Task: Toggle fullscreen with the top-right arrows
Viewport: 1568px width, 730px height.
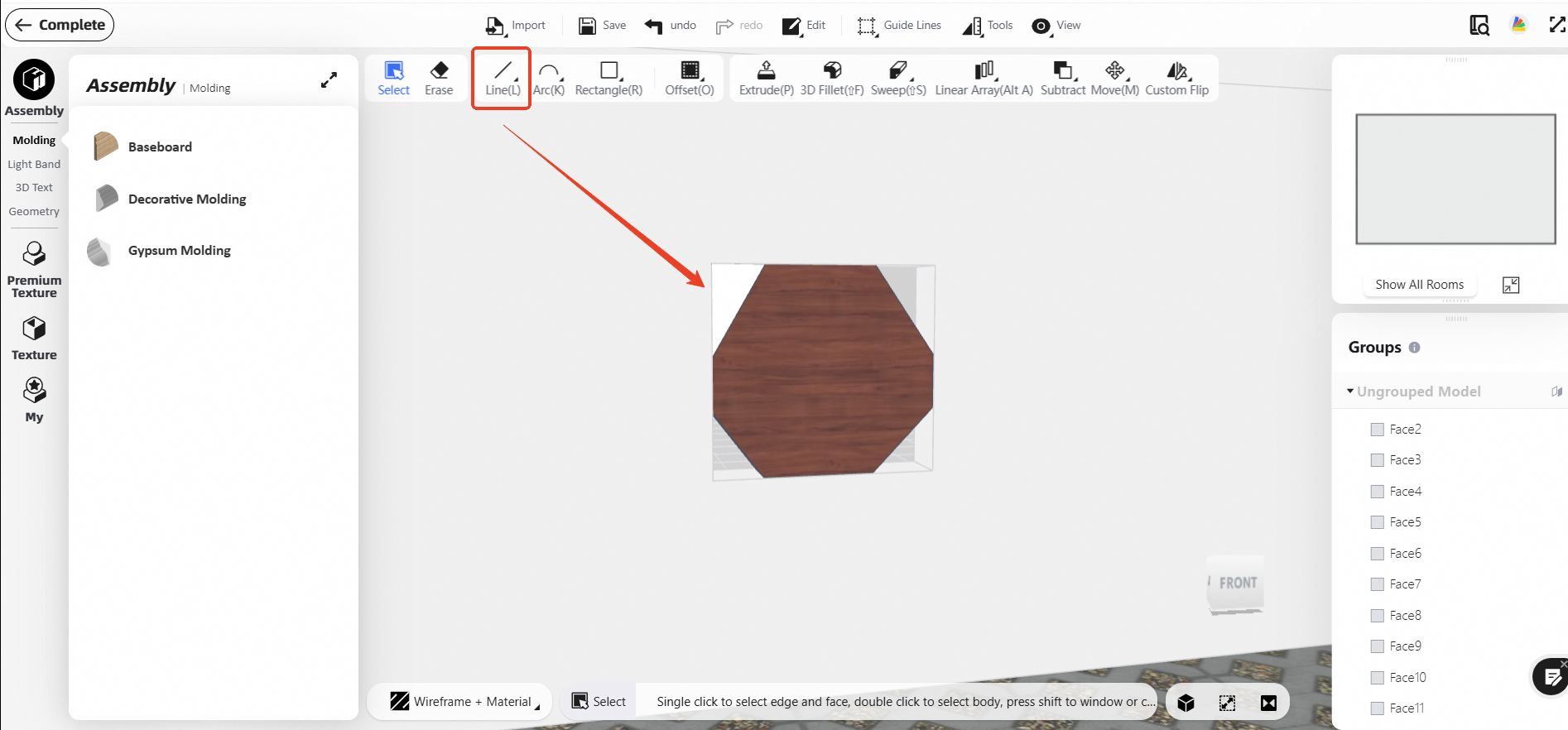Action: pyautogui.click(x=1557, y=25)
